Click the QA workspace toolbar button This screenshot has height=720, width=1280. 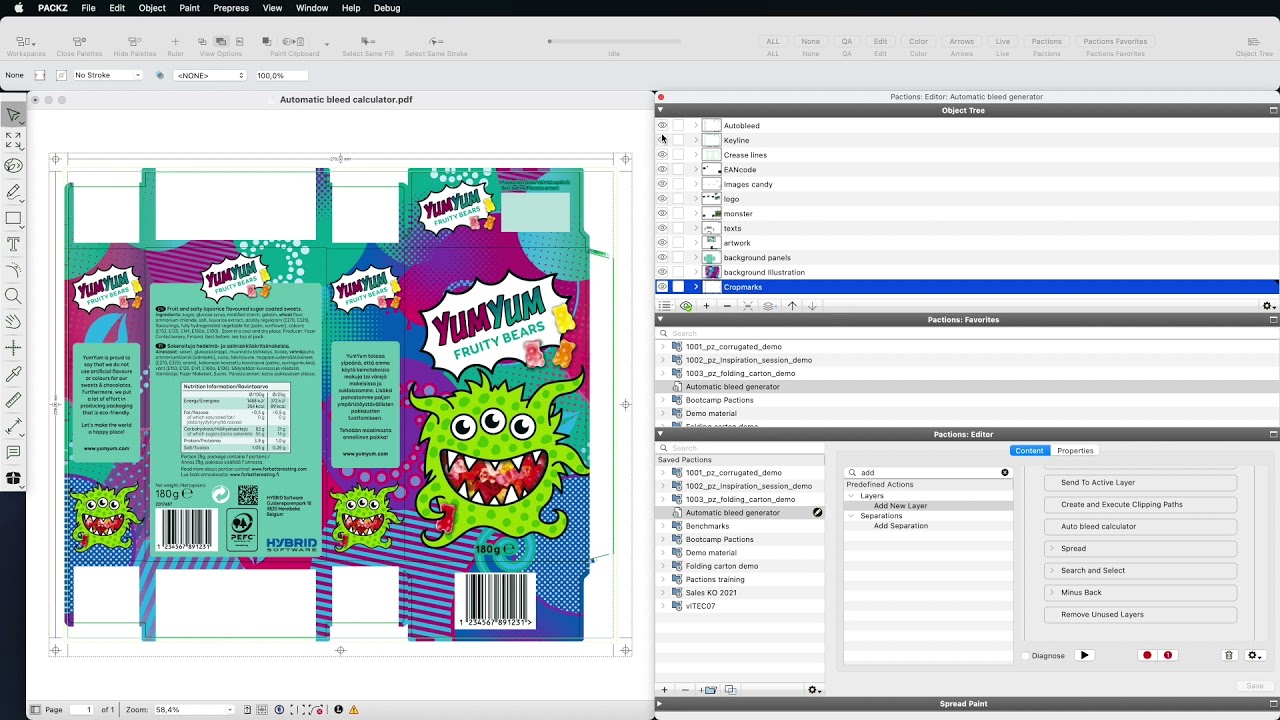[847, 42]
